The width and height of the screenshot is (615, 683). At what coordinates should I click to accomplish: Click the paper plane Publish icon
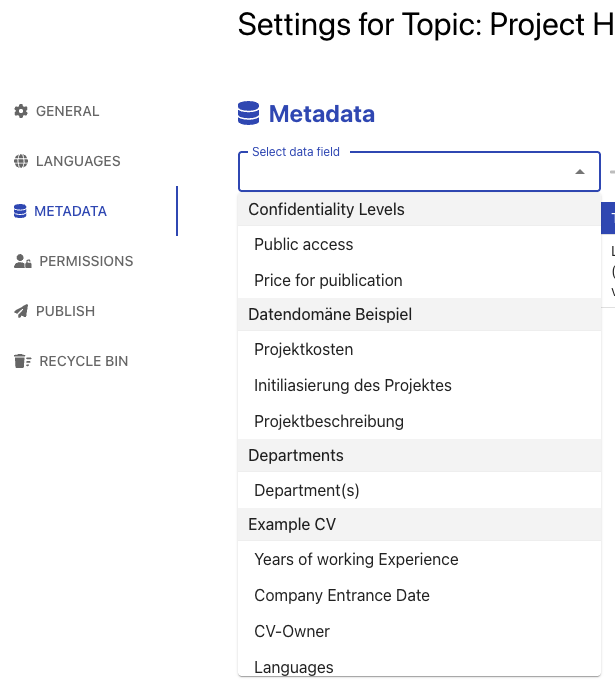tap(21, 311)
